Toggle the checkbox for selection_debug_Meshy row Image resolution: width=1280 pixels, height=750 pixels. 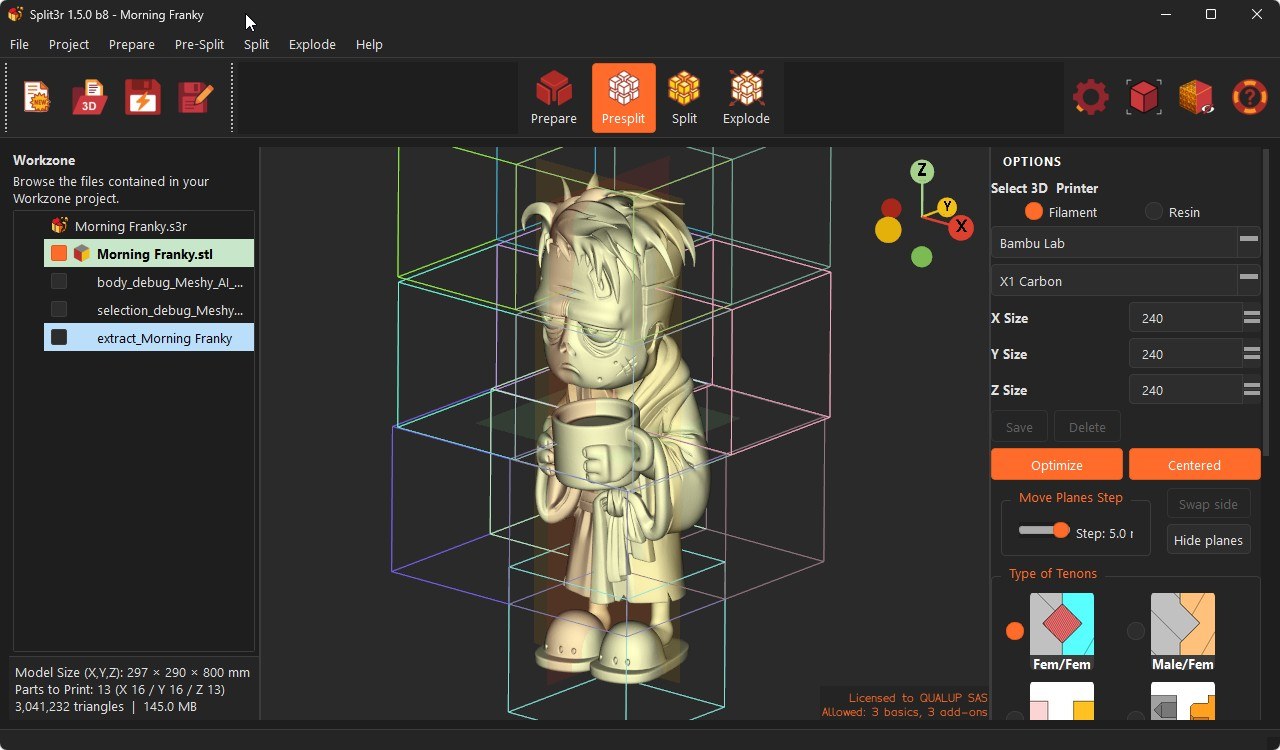click(x=59, y=310)
